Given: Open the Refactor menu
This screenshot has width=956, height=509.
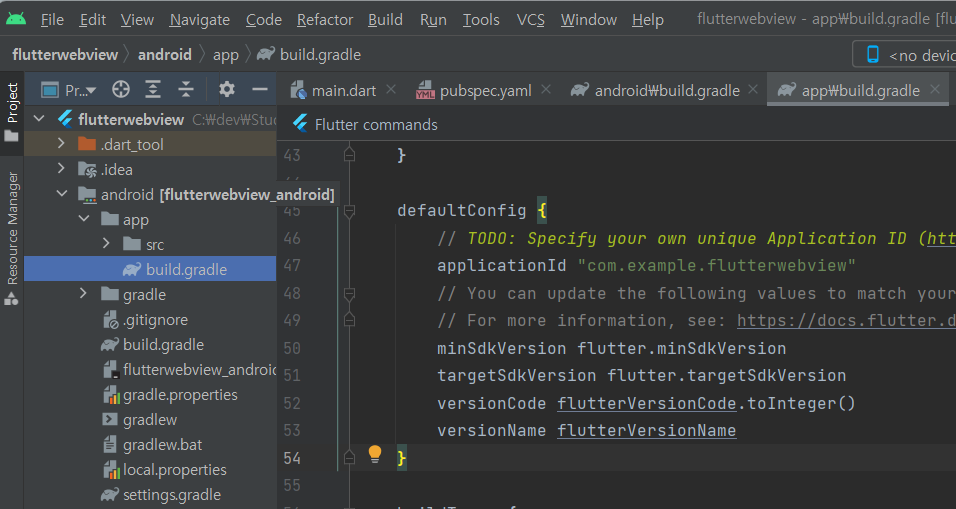Looking at the screenshot, I should tap(325, 20).
